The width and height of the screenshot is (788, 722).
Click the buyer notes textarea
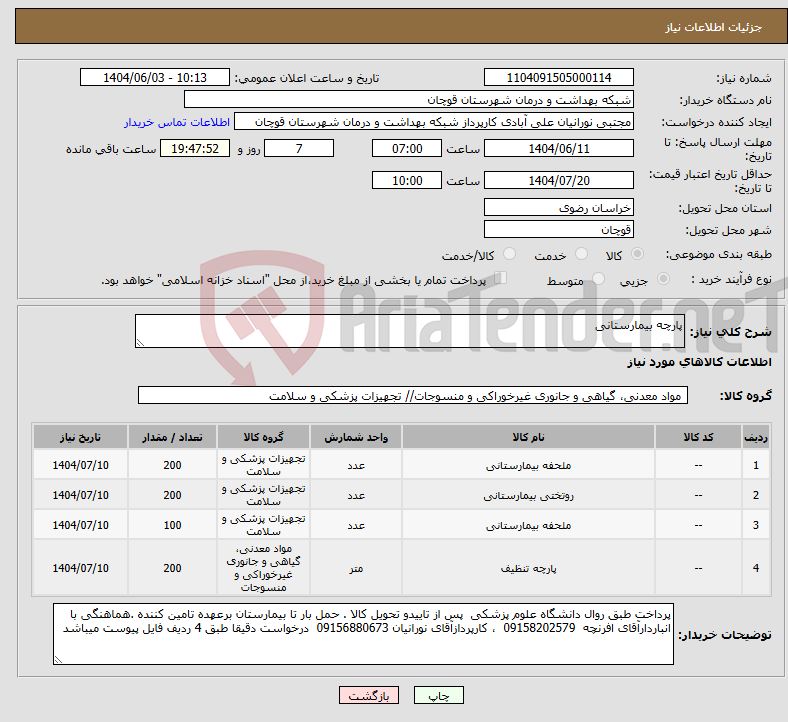pos(363,634)
